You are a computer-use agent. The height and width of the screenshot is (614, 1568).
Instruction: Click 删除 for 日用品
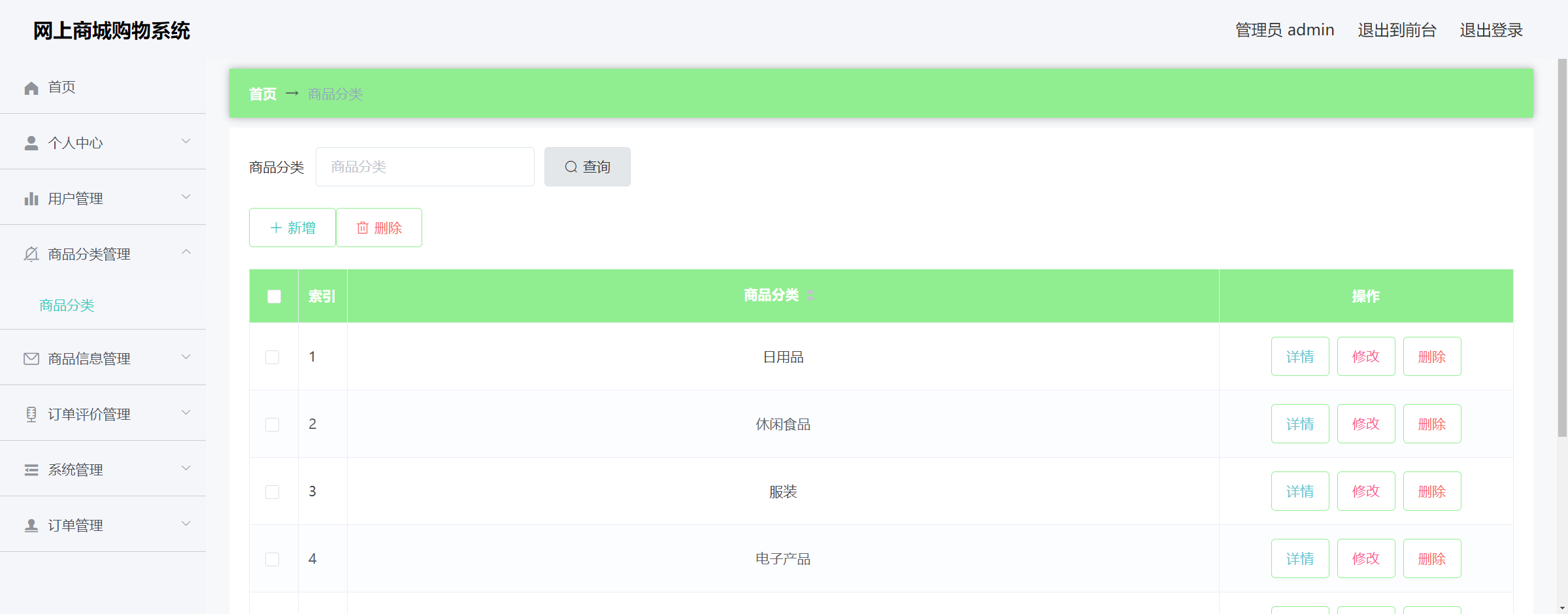coord(1432,356)
